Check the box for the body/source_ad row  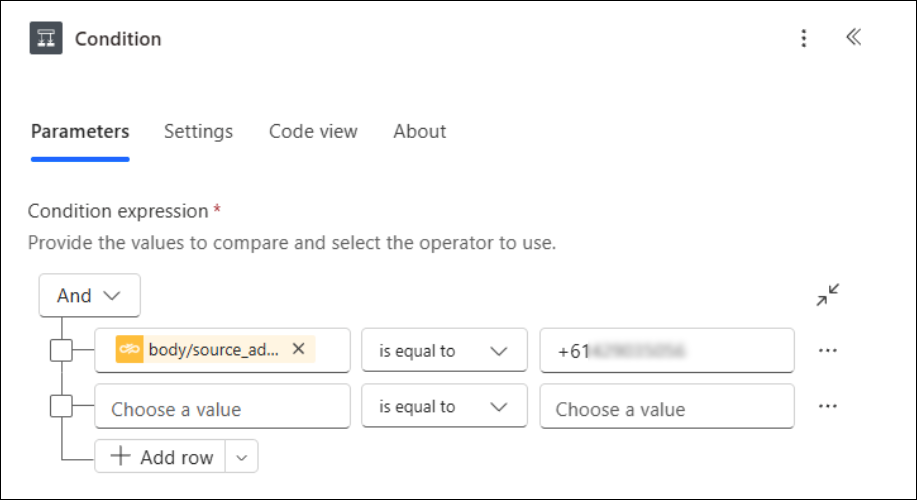click(x=61, y=350)
